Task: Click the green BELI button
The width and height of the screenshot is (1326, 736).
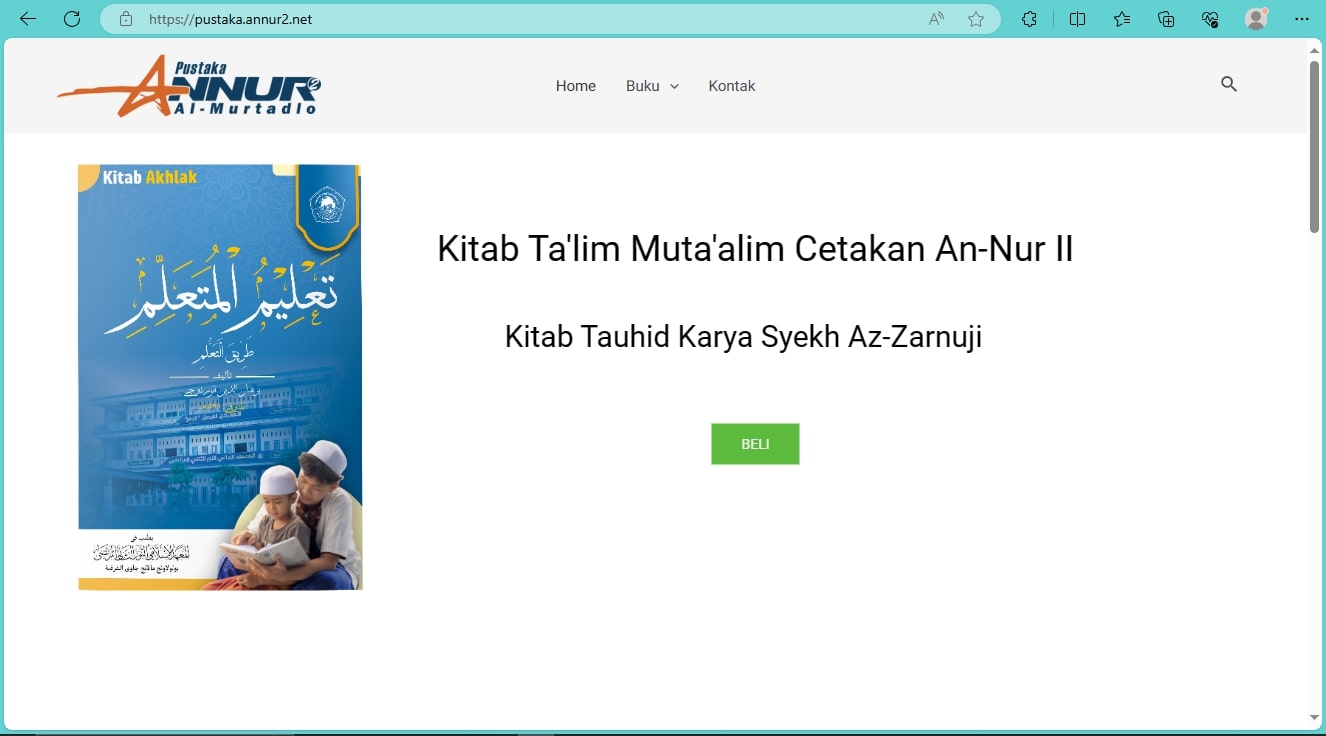Action: tap(755, 444)
